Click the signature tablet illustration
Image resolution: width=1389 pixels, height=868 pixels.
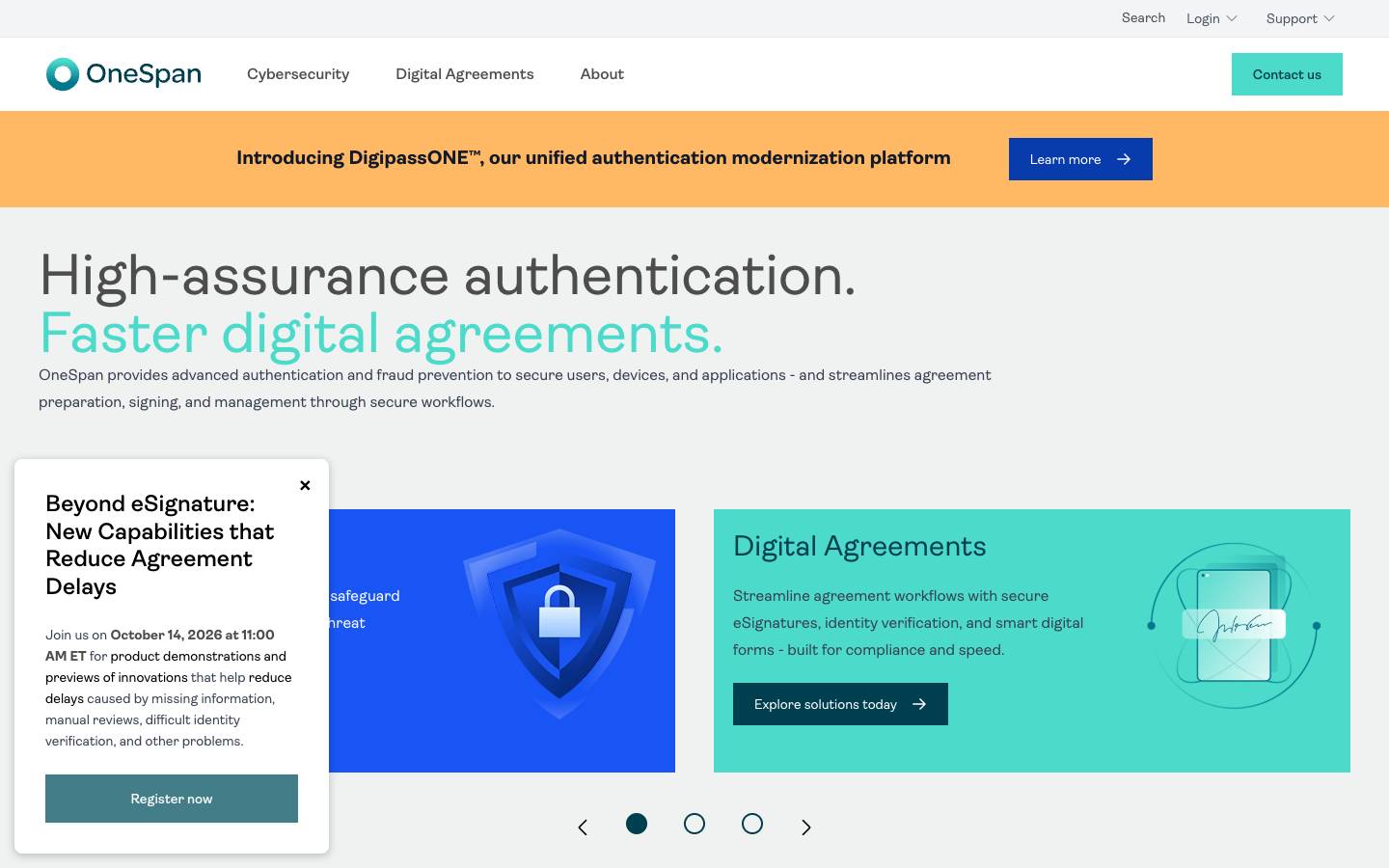[1235, 625]
